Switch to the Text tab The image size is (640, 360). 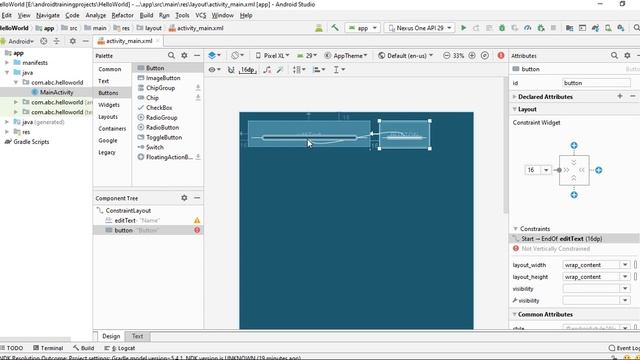pos(137,336)
